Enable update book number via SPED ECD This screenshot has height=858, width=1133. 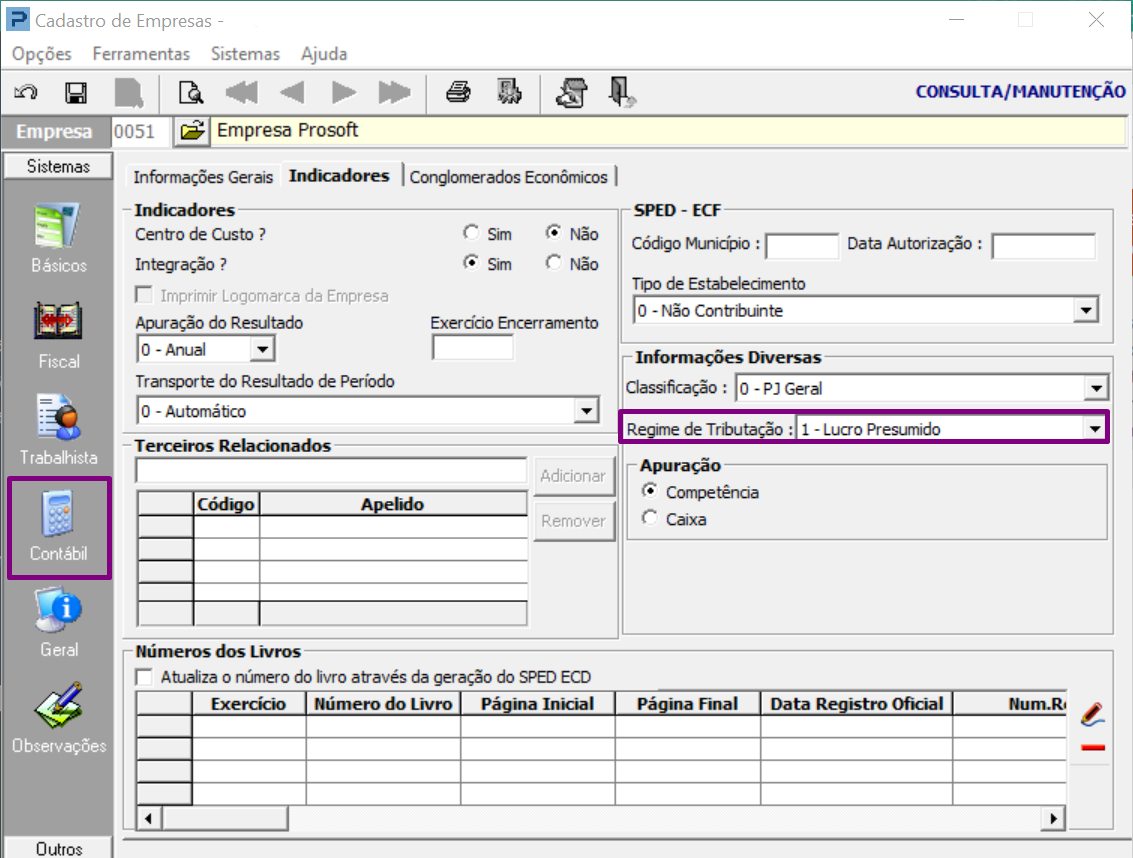[145, 677]
